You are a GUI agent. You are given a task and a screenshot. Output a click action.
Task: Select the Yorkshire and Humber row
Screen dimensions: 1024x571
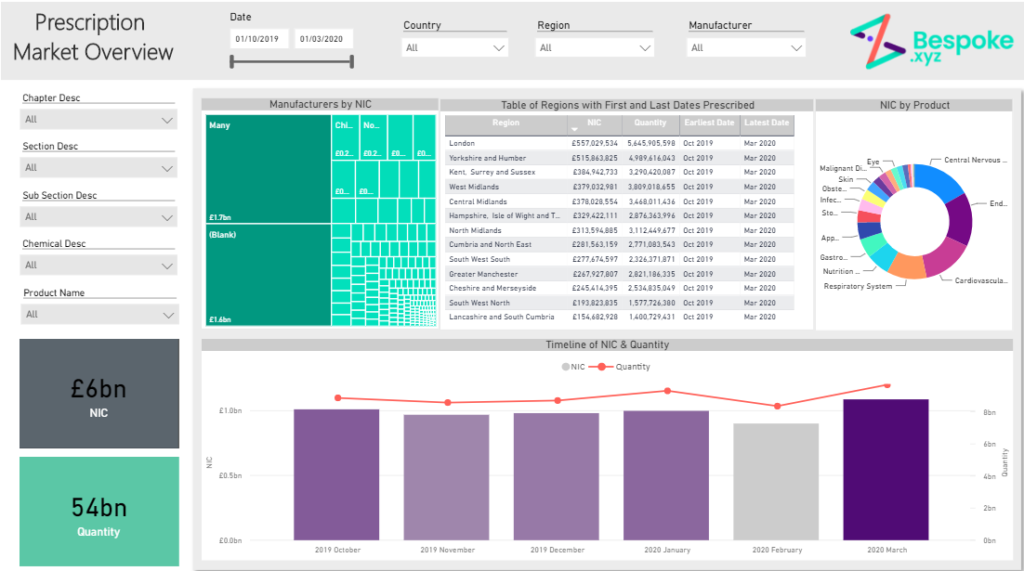pyautogui.click(x=620, y=158)
